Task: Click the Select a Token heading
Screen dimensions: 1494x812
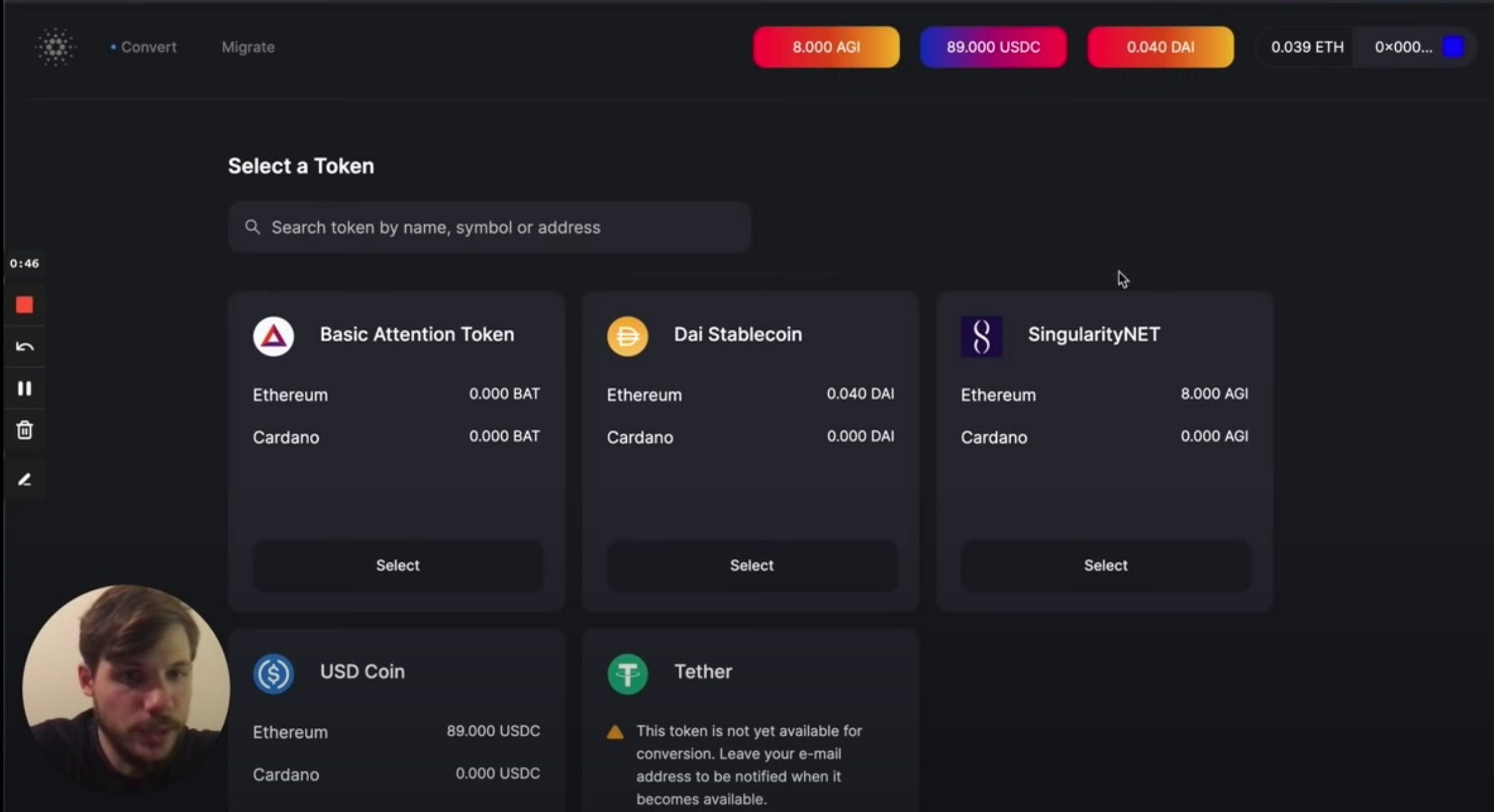Action: click(301, 167)
